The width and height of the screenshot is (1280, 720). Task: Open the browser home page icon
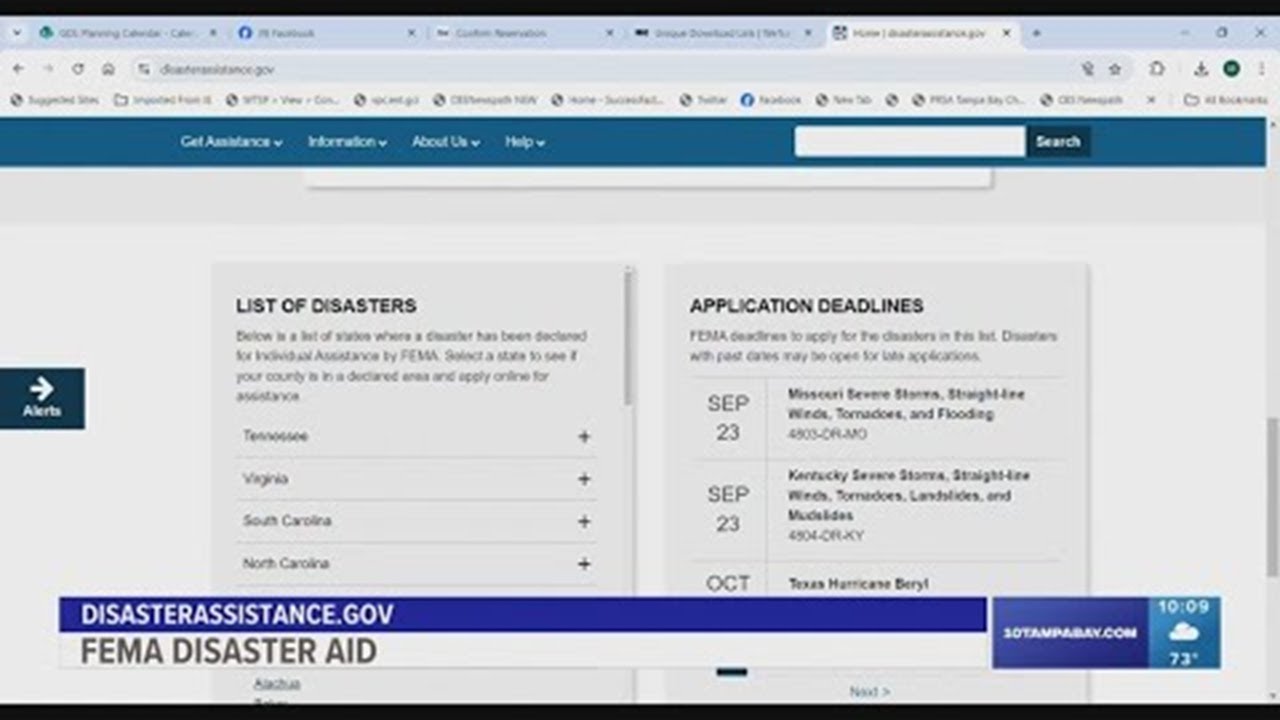tap(108, 69)
